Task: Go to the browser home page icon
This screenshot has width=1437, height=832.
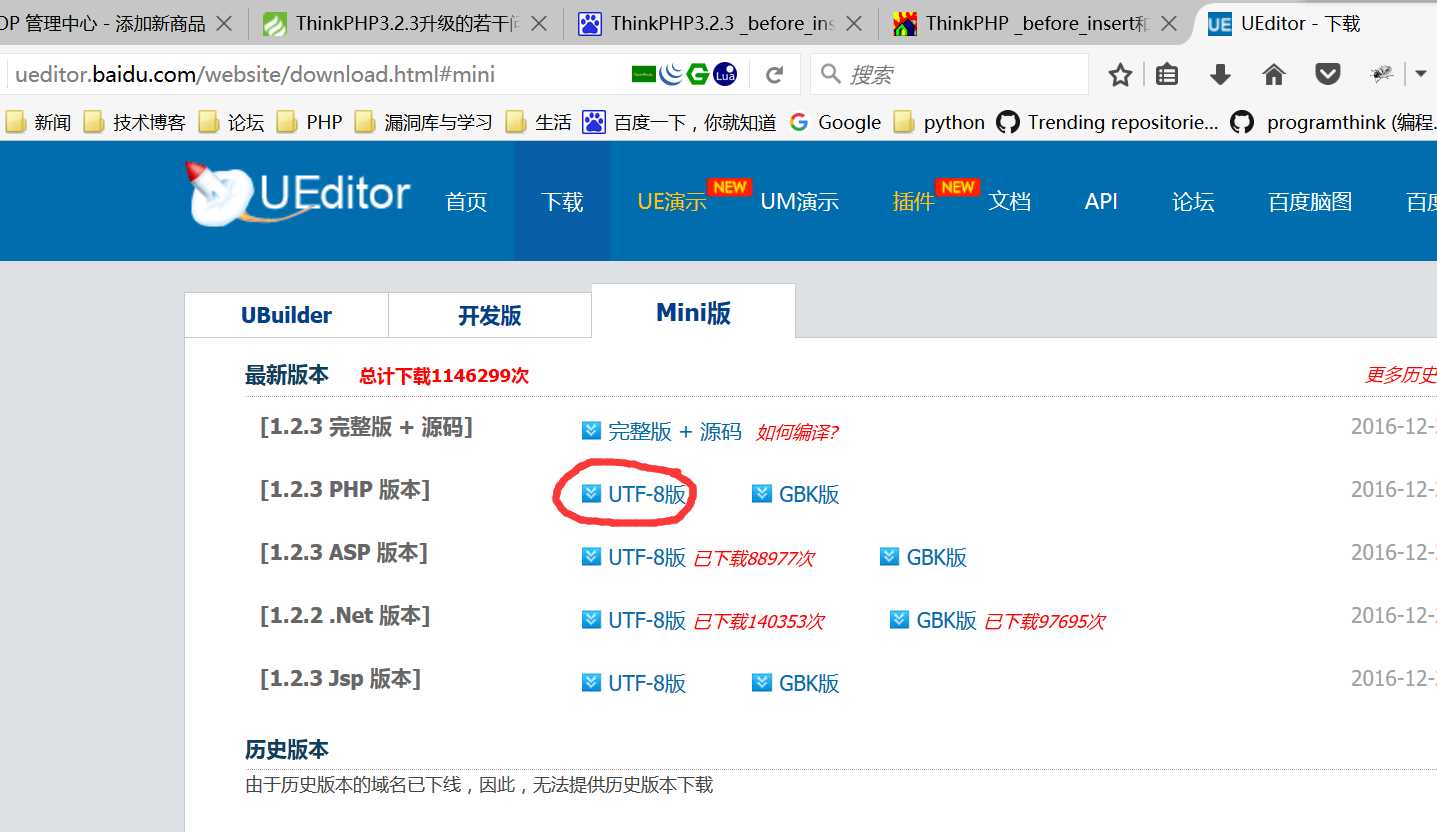Action: 1273,74
